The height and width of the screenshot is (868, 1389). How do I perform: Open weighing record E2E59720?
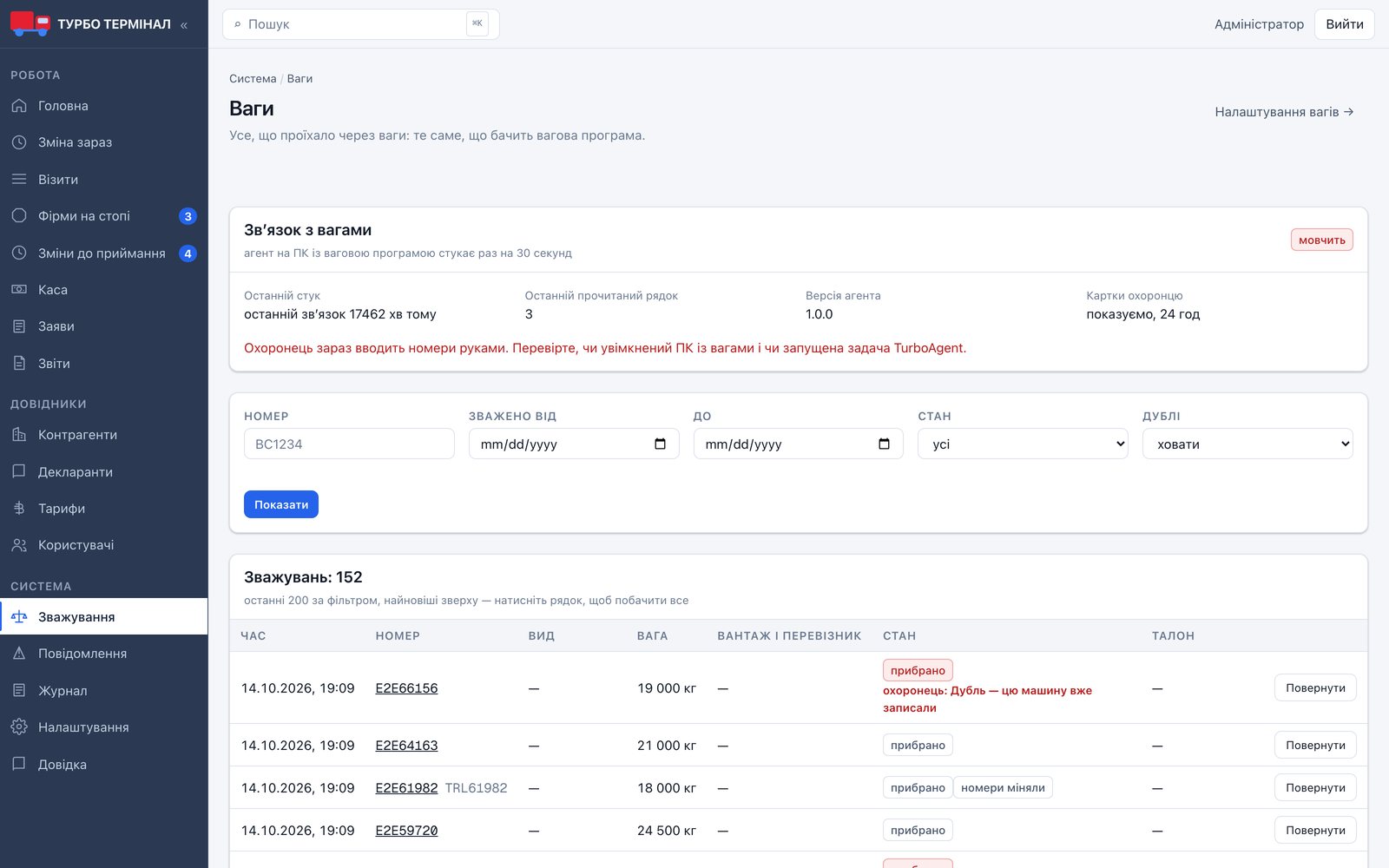(406, 831)
